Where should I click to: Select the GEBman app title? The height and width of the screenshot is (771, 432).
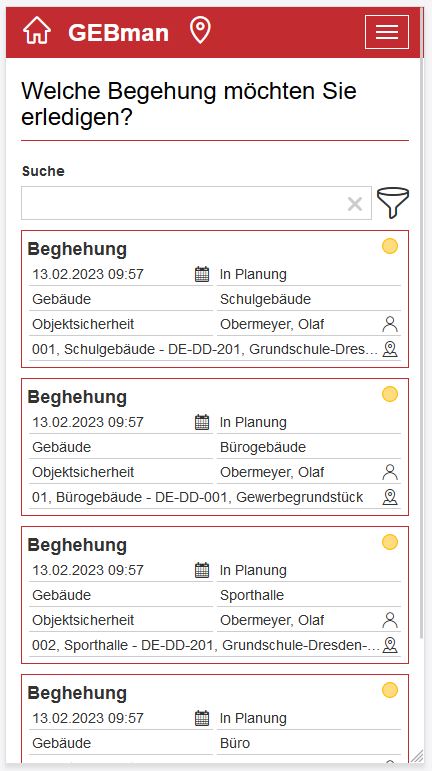pyautogui.click(x=118, y=32)
